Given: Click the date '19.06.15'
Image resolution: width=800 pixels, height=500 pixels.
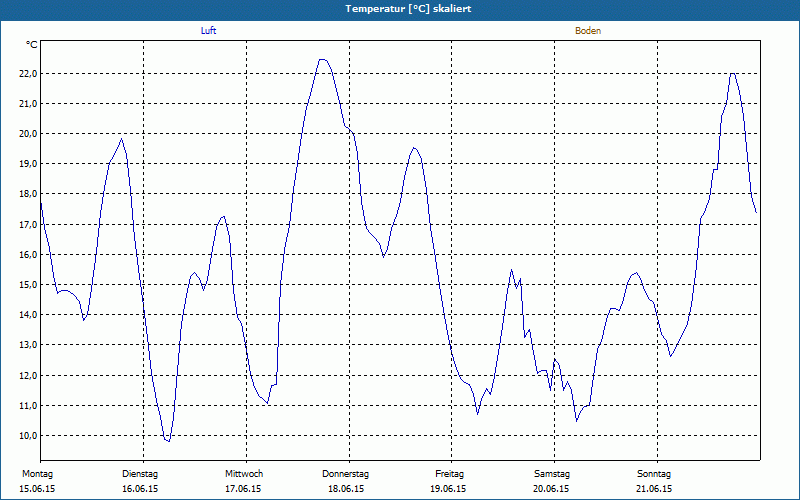Looking at the screenshot, I should (448, 489).
